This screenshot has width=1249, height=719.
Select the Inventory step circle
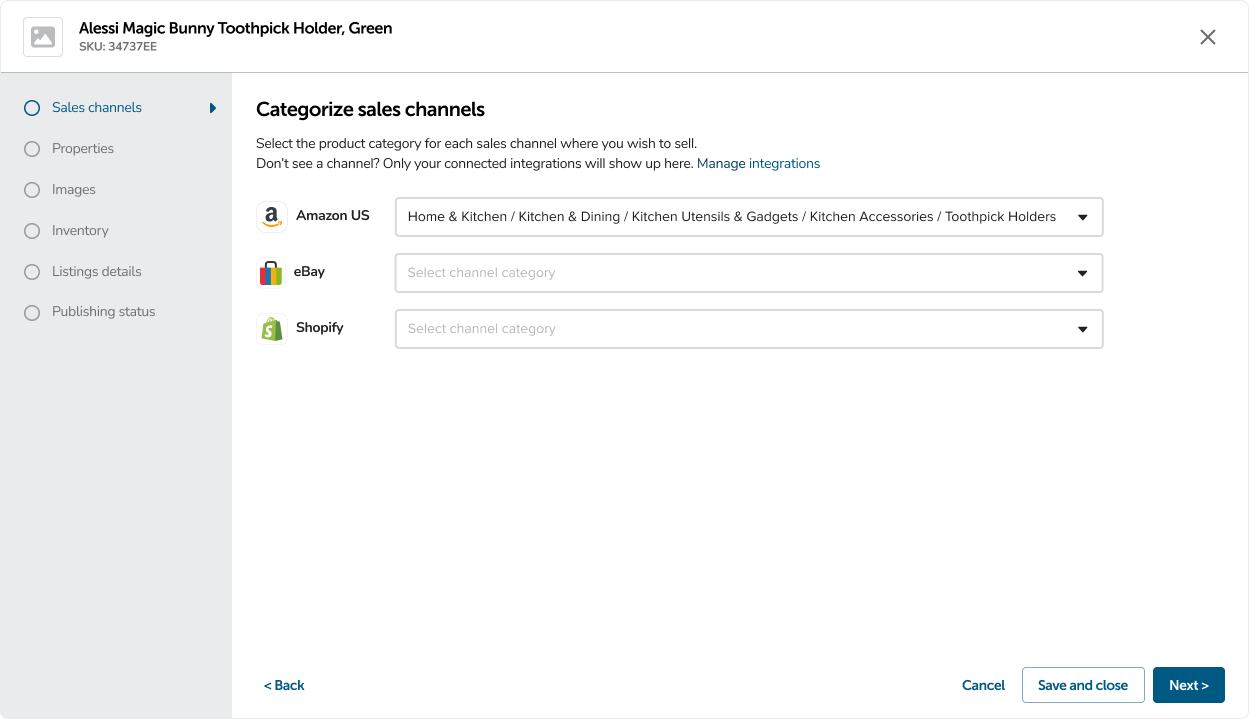tap(32, 231)
